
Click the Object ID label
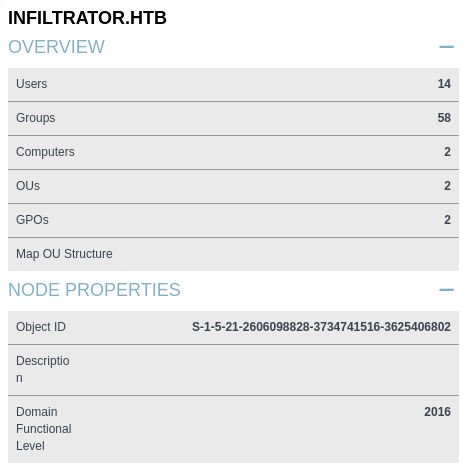pyautogui.click(x=41, y=327)
